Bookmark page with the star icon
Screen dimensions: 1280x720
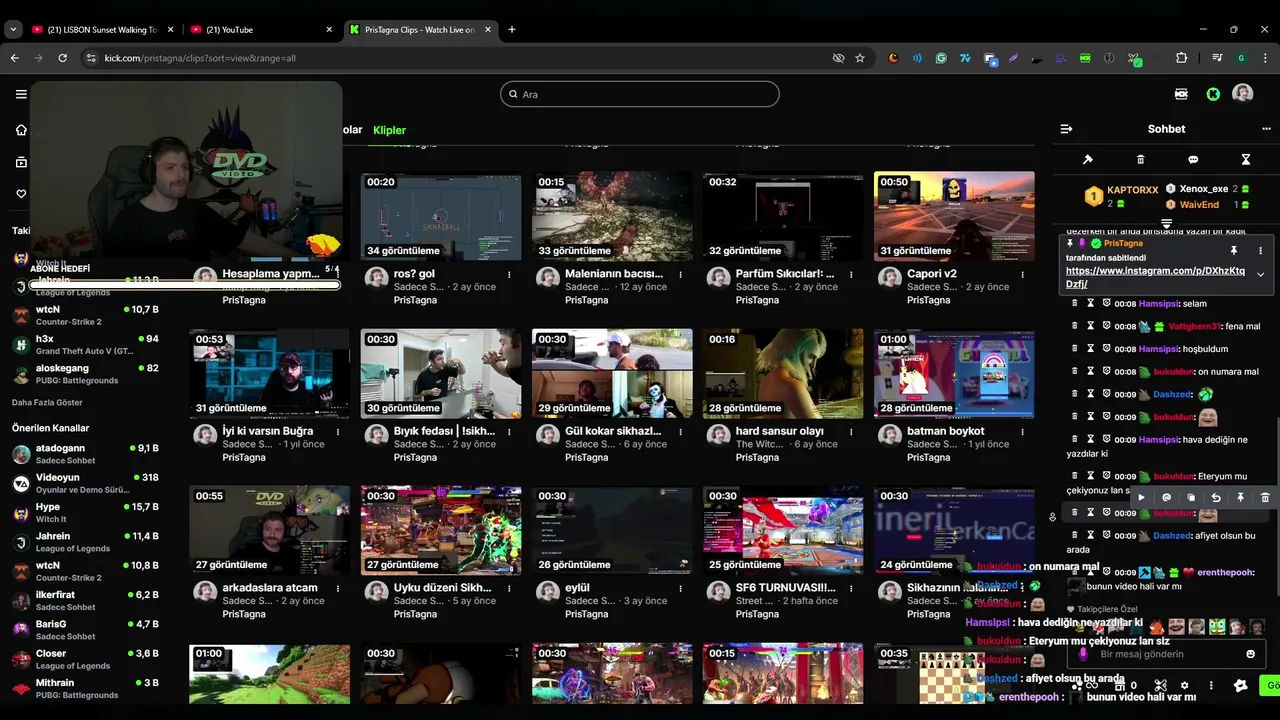860,58
